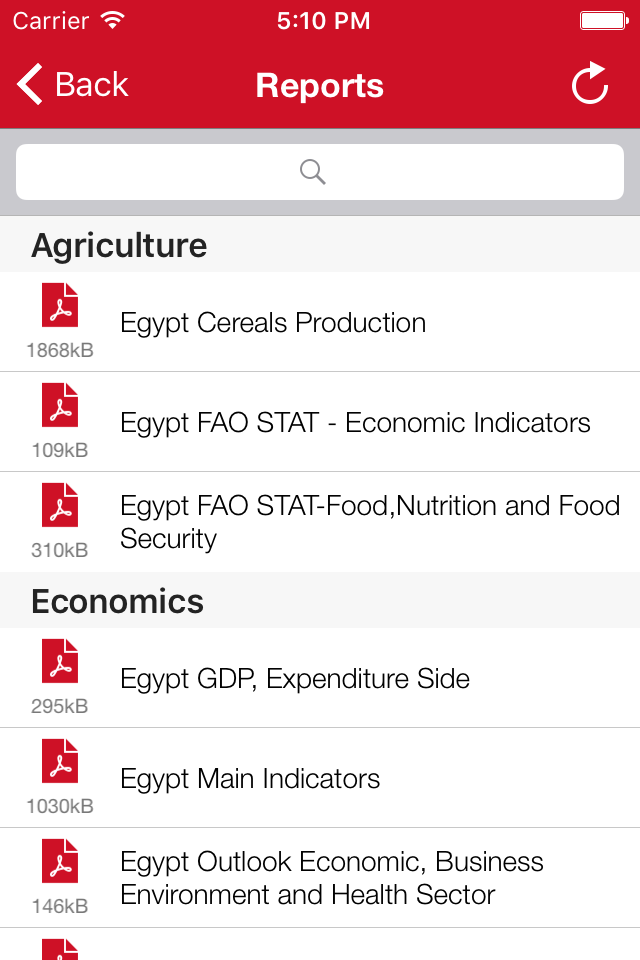Open the Egypt Cereals Production report
The width and height of the screenshot is (640, 960).
coord(272,322)
